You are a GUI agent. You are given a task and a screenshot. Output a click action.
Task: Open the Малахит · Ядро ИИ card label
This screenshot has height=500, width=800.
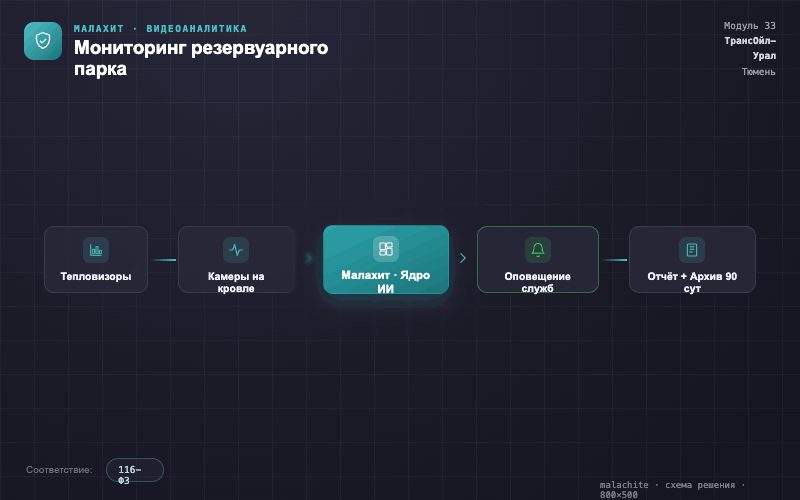coord(386,282)
